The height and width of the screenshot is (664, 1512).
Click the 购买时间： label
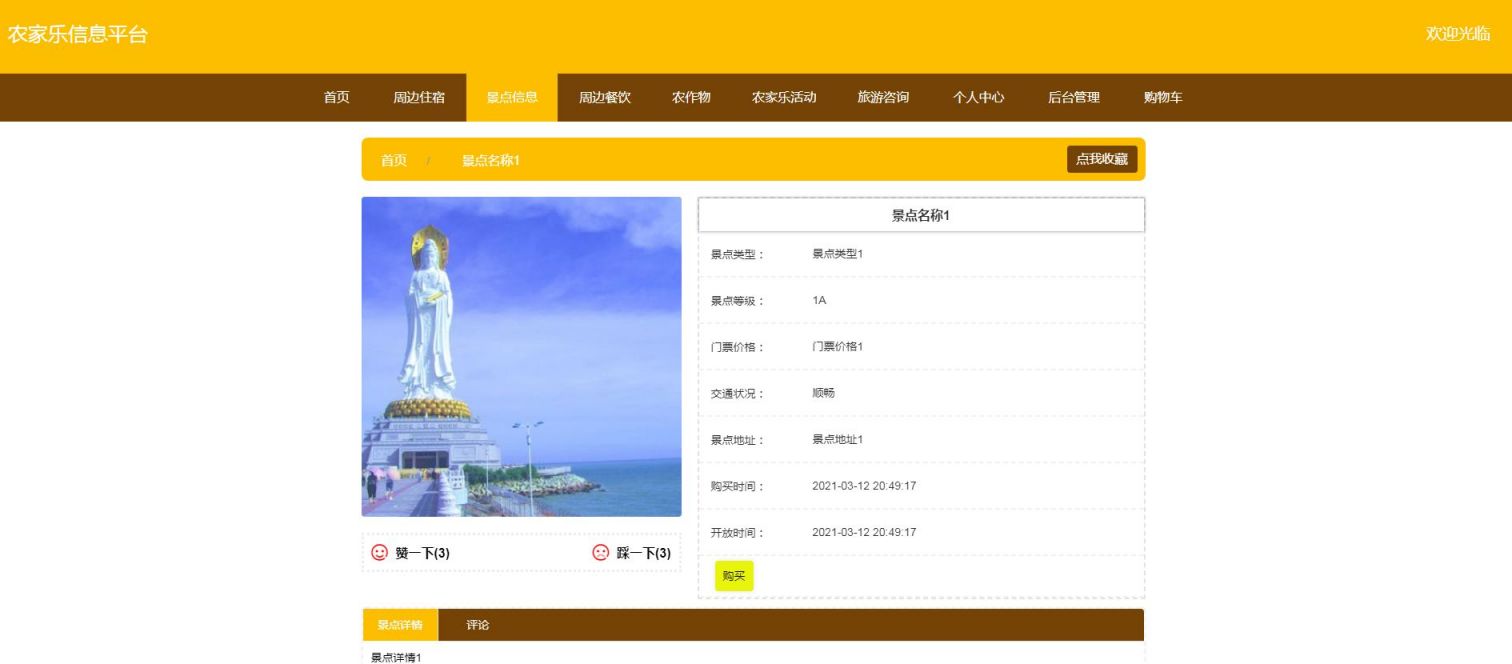pos(737,487)
